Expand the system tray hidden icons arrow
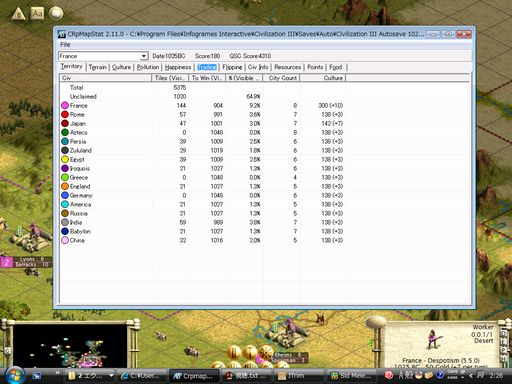The image size is (512, 384). click(471, 376)
